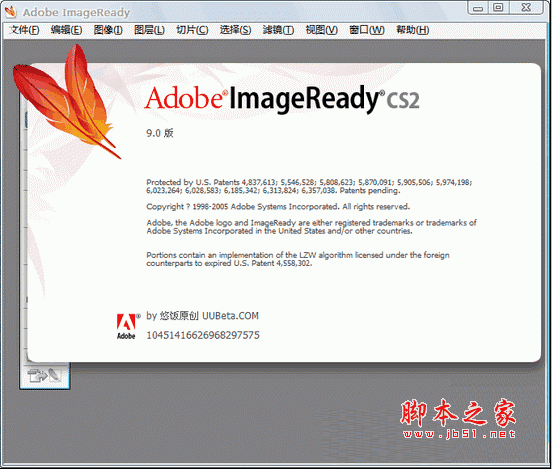Click the 'by 悠饭原创 UUBeta.COM' text
552x469 pixels.
coord(202,316)
